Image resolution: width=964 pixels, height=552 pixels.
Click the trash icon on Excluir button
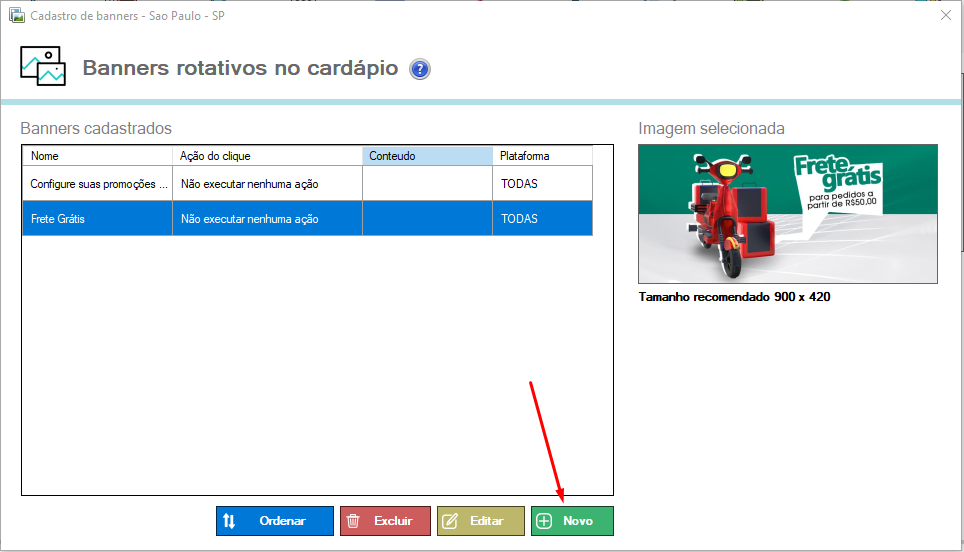[353, 521]
